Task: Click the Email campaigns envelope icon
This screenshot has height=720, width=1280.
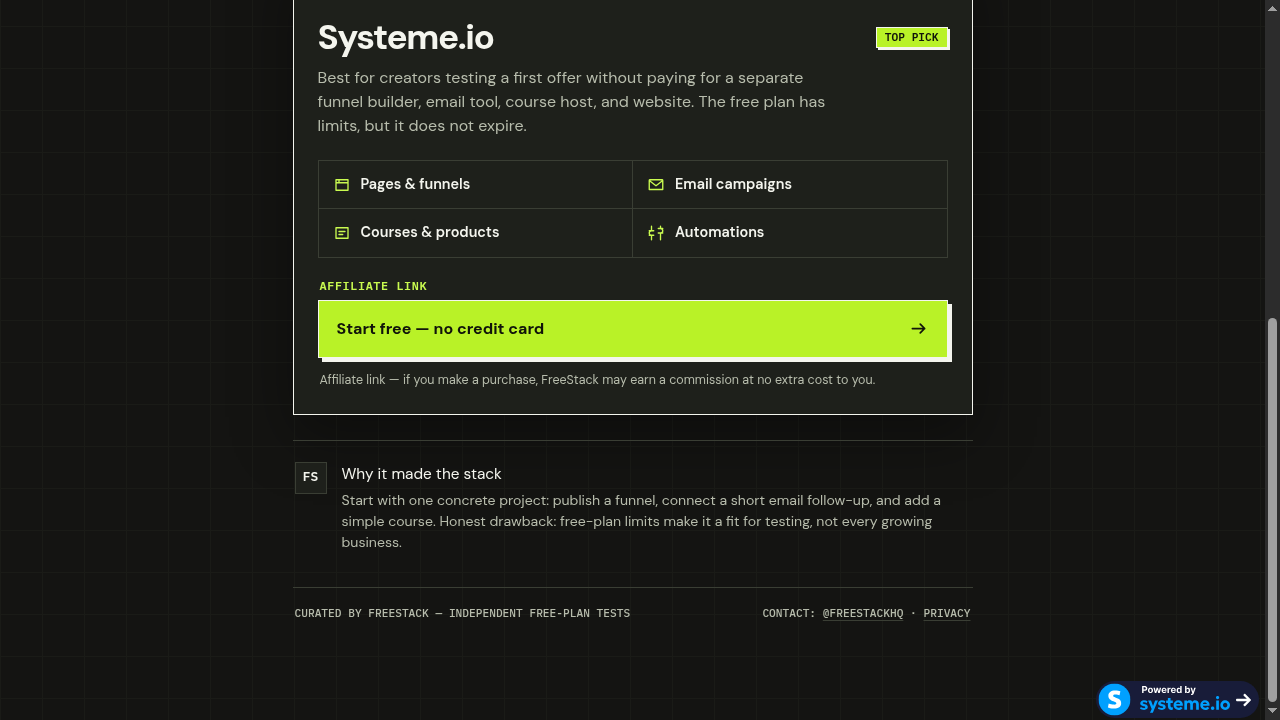Action: (656, 184)
